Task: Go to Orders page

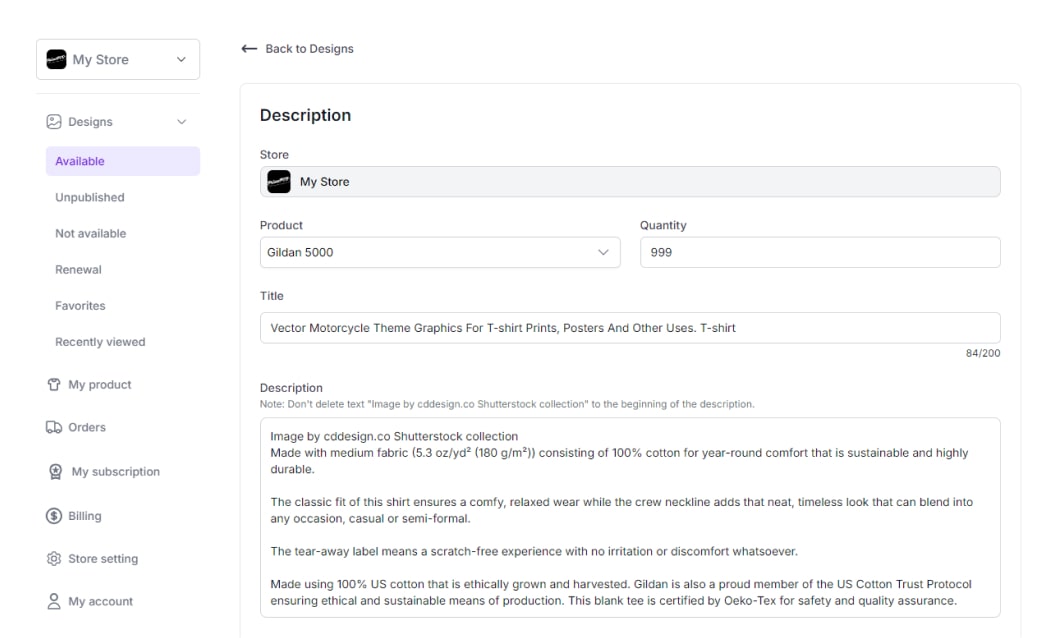Action: 87,427
